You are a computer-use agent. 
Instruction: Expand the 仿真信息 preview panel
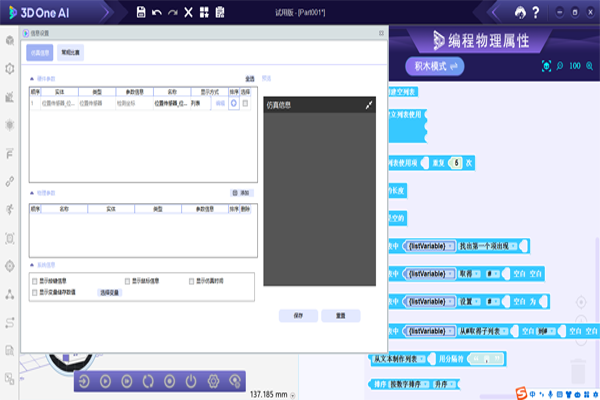click(369, 104)
